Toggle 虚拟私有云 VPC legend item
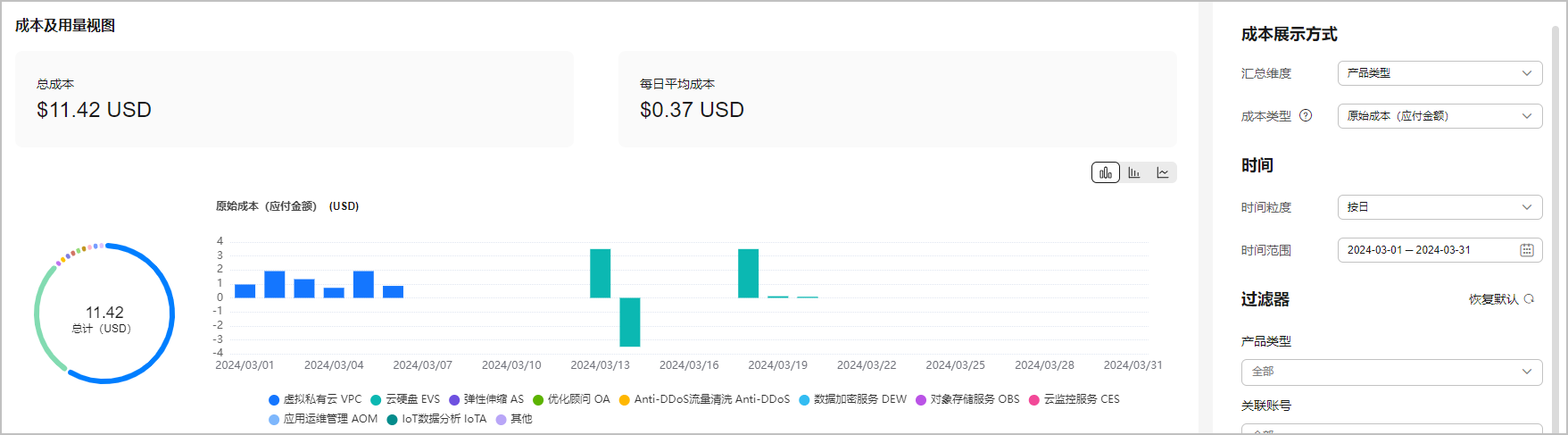Viewport: 1568px width, 435px height. coord(315,399)
